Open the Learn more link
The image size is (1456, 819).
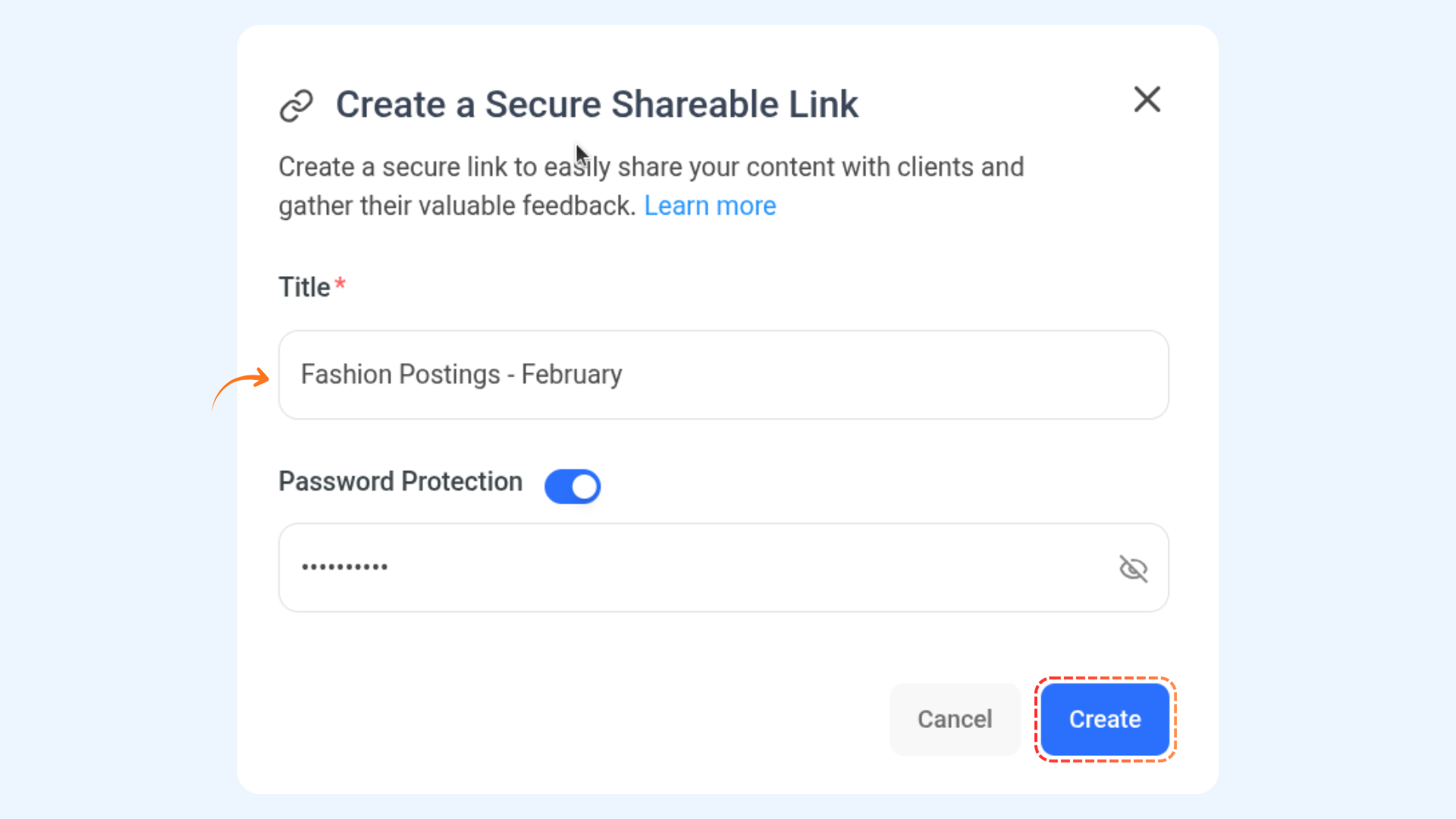coord(710,206)
